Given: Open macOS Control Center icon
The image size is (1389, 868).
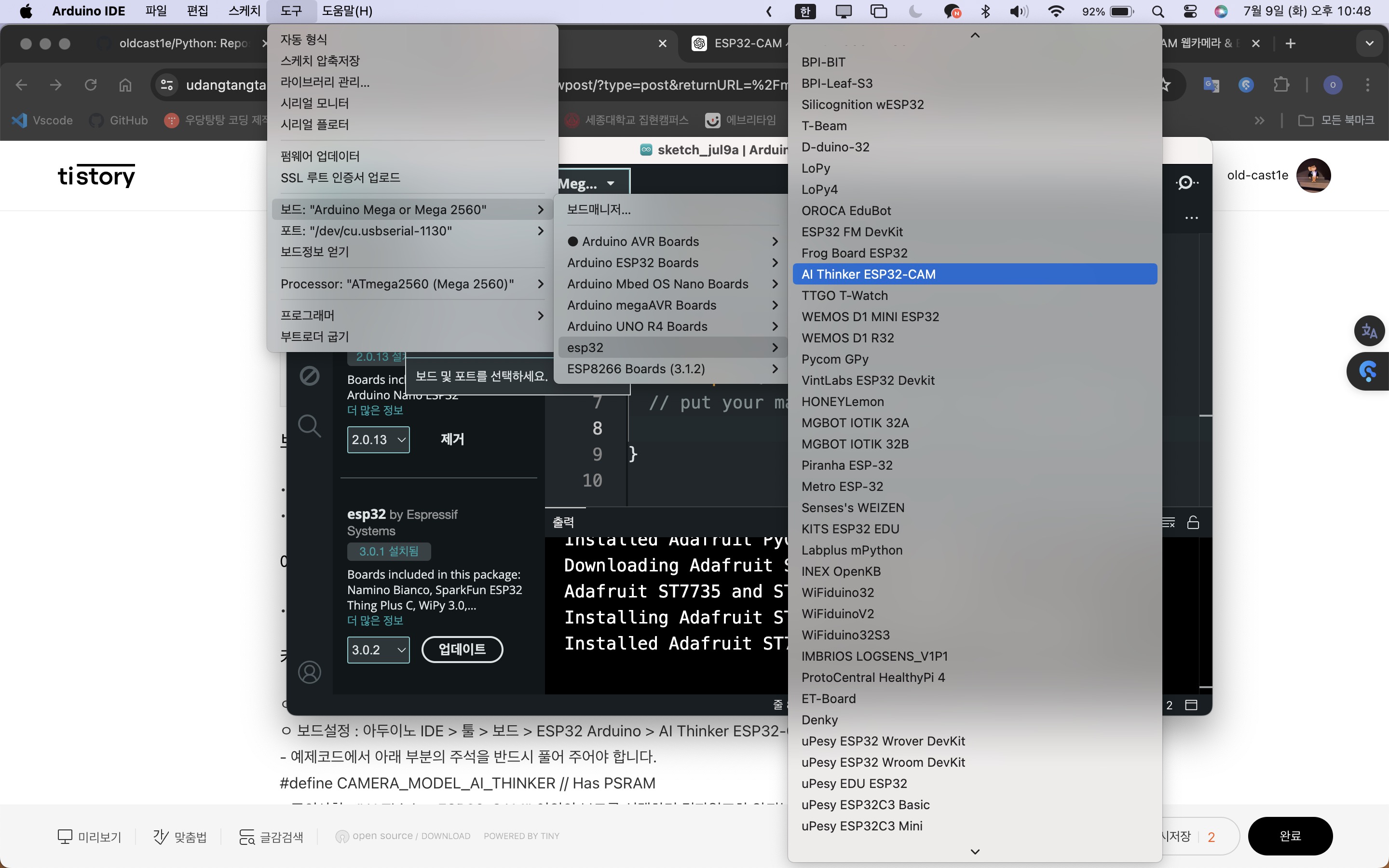Looking at the screenshot, I should [1190, 12].
